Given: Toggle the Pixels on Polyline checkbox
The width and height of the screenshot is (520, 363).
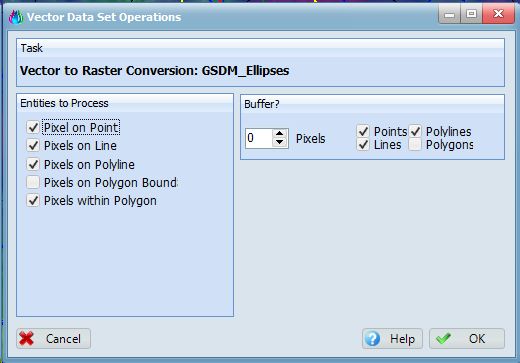Looking at the screenshot, I should pos(33,164).
